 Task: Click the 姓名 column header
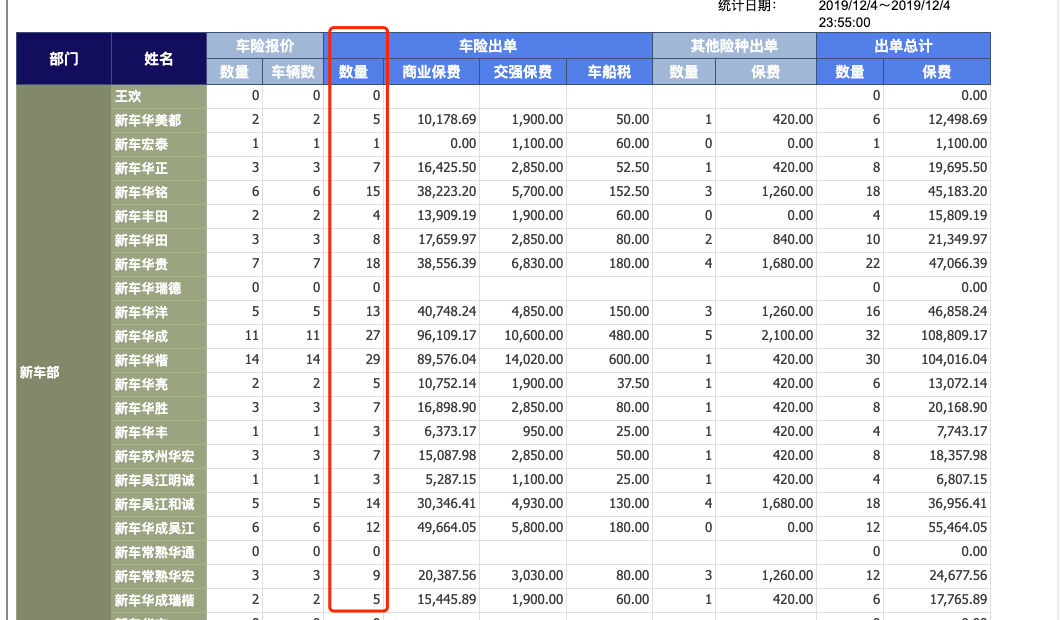(x=159, y=59)
